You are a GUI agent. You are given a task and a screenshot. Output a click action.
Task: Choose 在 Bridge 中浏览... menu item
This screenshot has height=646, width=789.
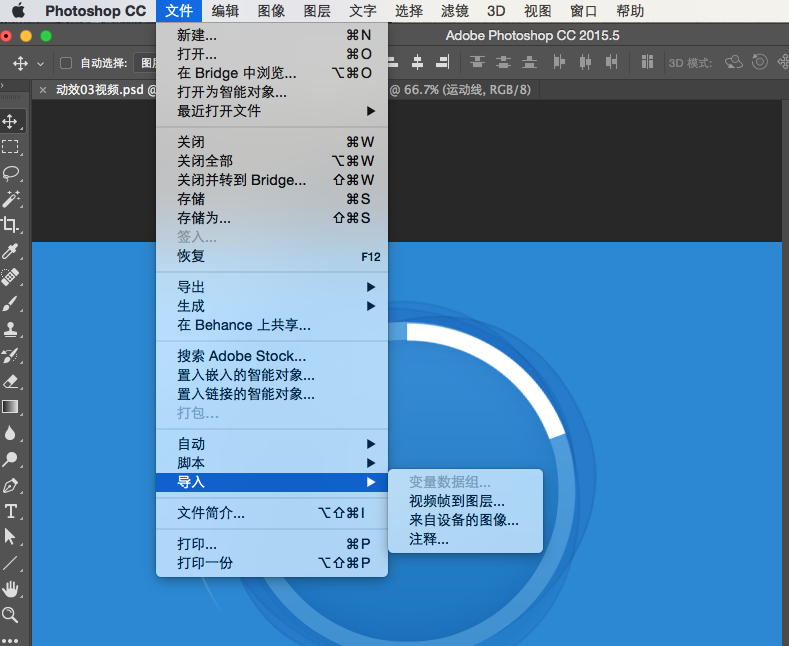click(x=272, y=73)
